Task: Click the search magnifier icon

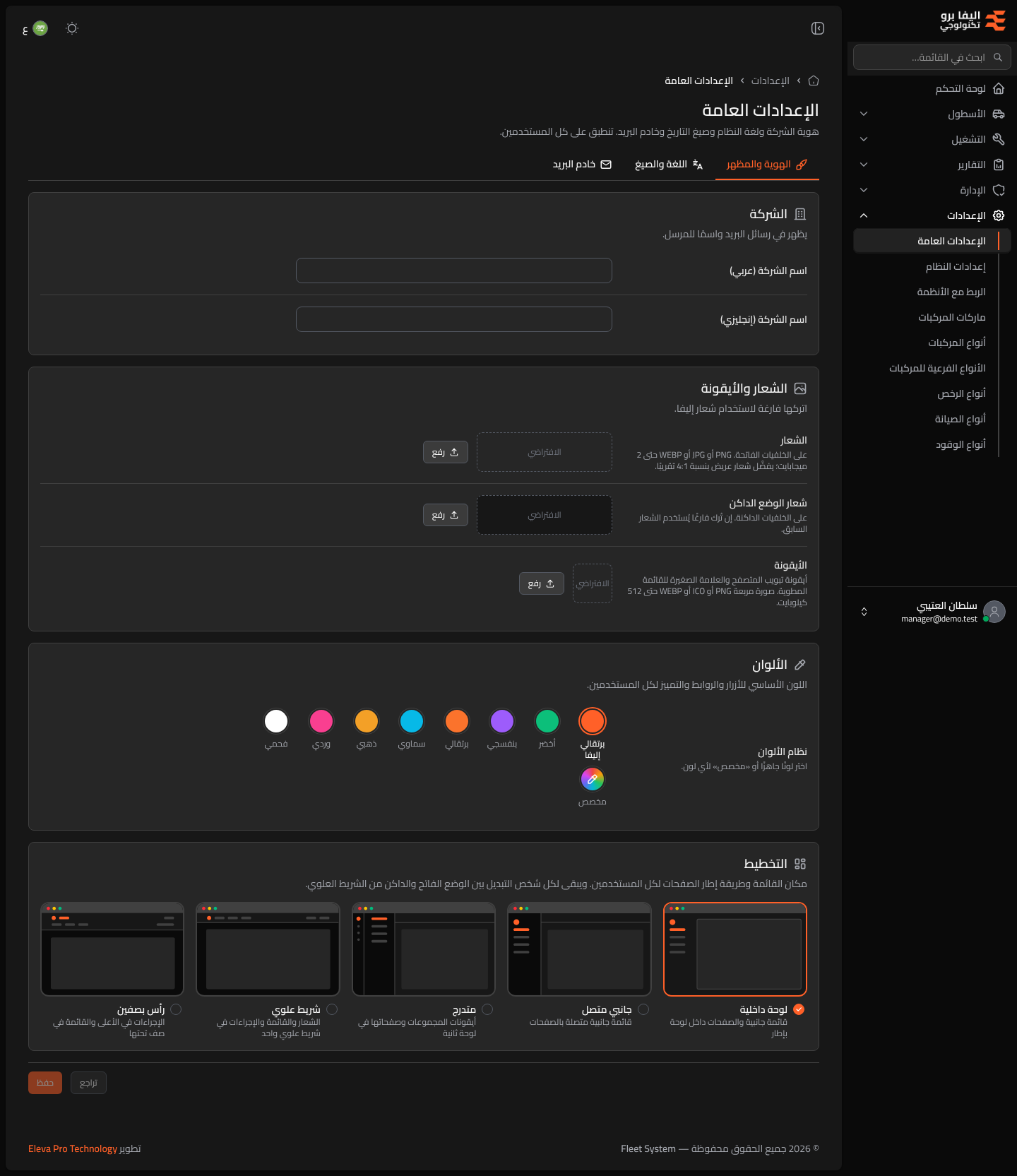Action: coord(998,57)
